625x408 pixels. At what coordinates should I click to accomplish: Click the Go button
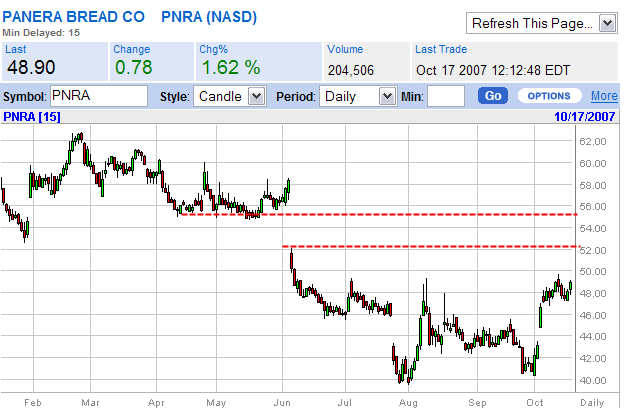(x=493, y=96)
